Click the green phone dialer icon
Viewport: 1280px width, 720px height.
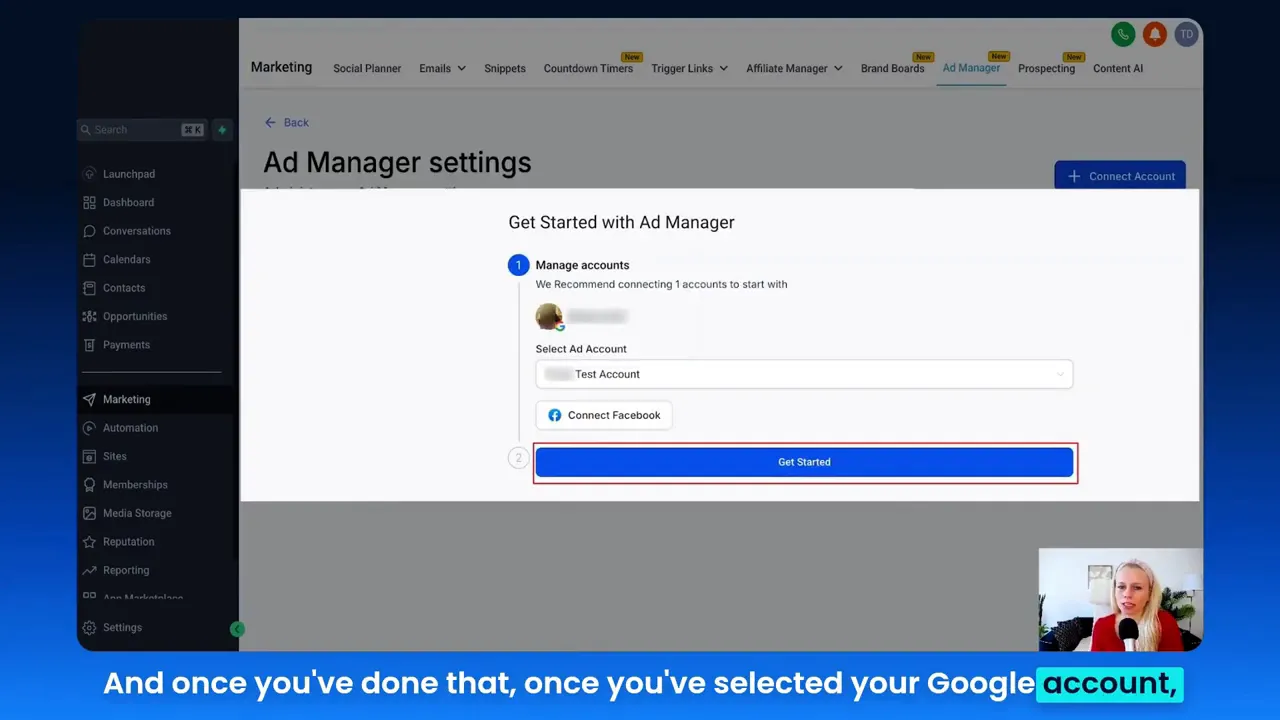pos(1123,34)
